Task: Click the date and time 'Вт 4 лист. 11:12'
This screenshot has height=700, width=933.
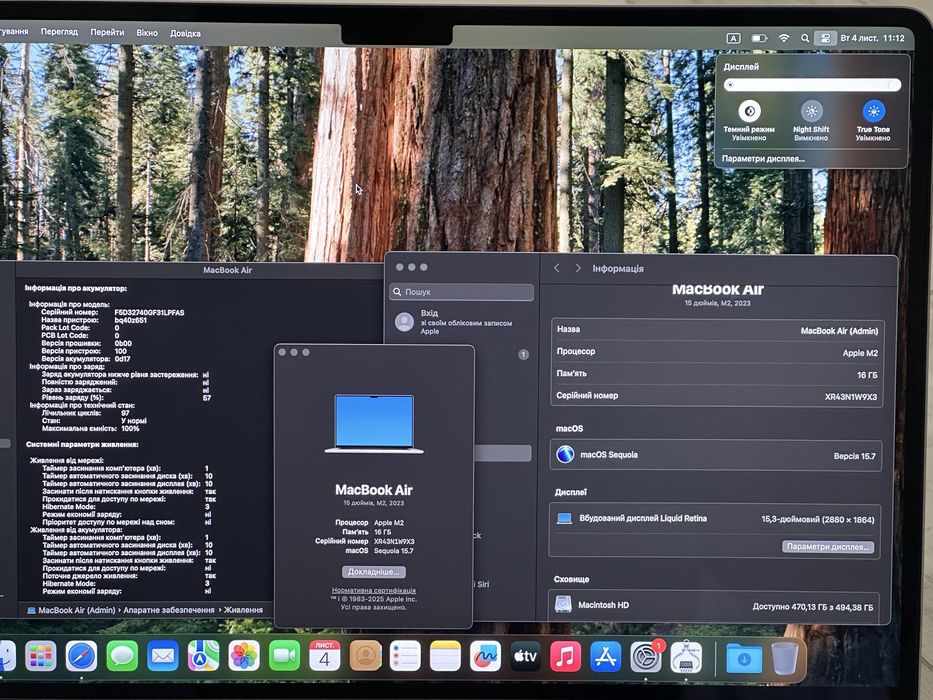Action: (x=872, y=38)
